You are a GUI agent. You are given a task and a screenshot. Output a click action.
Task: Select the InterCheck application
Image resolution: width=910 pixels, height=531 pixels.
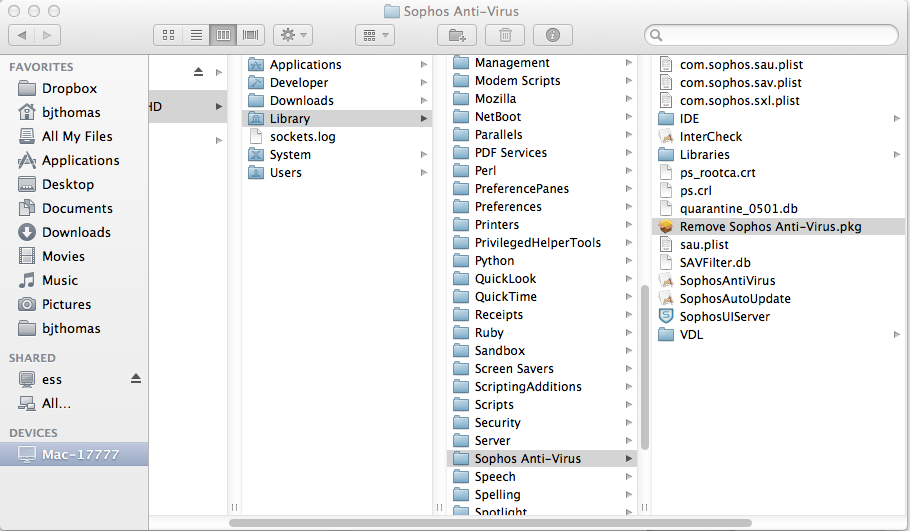coord(779,136)
